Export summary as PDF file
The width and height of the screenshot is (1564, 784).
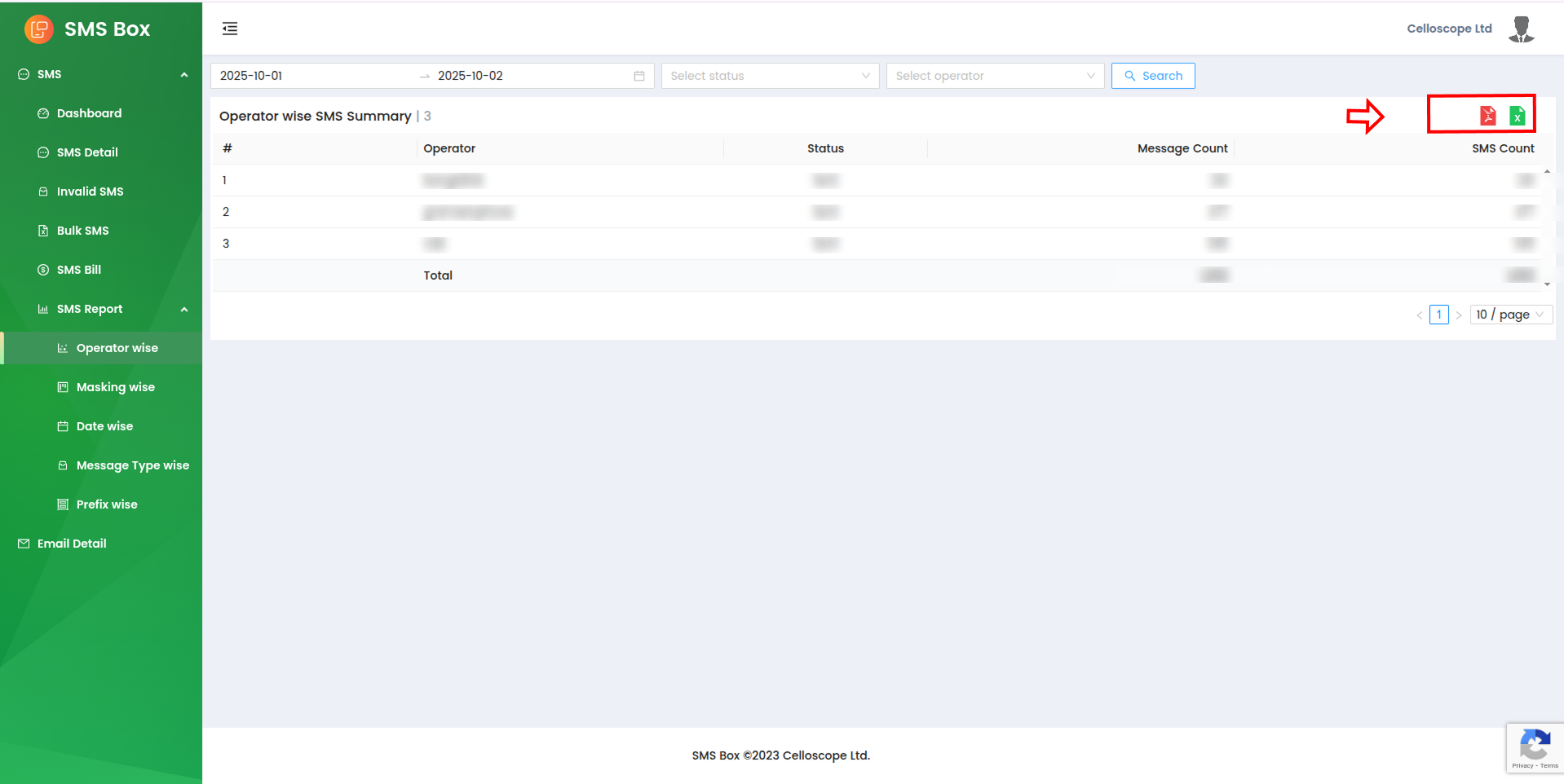point(1487,116)
